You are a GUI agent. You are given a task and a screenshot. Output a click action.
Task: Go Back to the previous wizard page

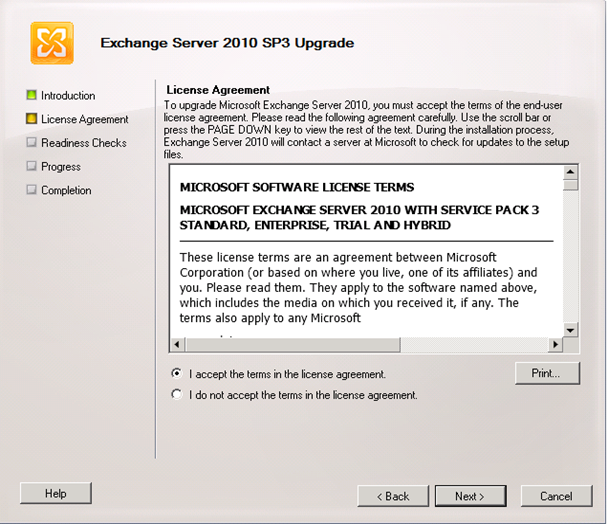coord(393,496)
